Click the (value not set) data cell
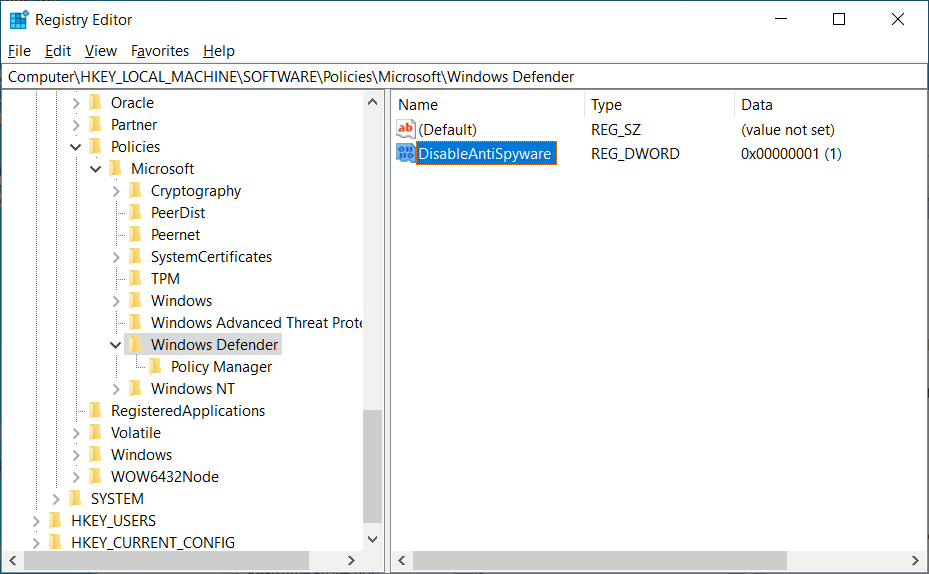Image resolution: width=929 pixels, height=574 pixels. [787, 130]
